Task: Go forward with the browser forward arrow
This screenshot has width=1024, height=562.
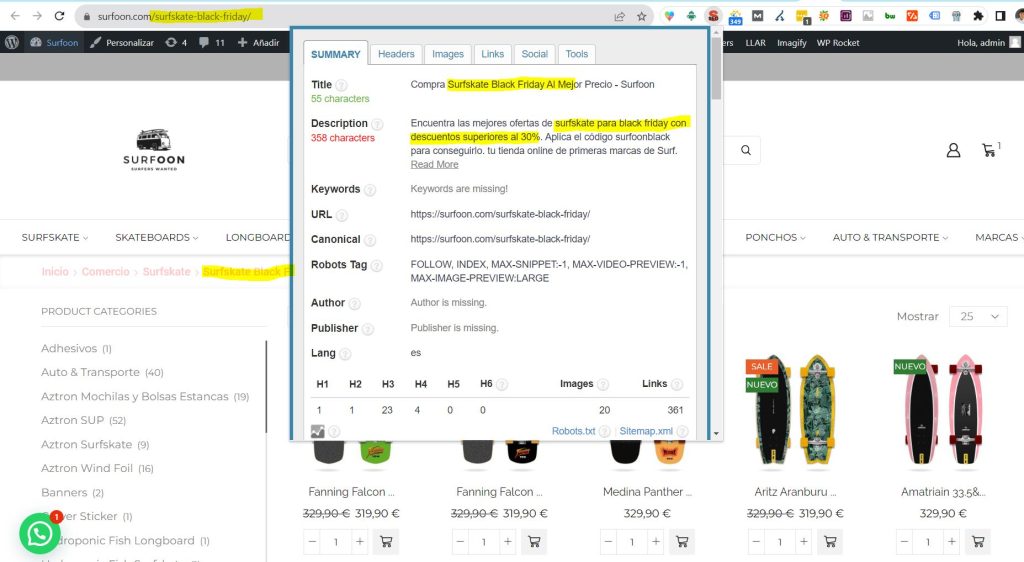Action: click(37, 16)
